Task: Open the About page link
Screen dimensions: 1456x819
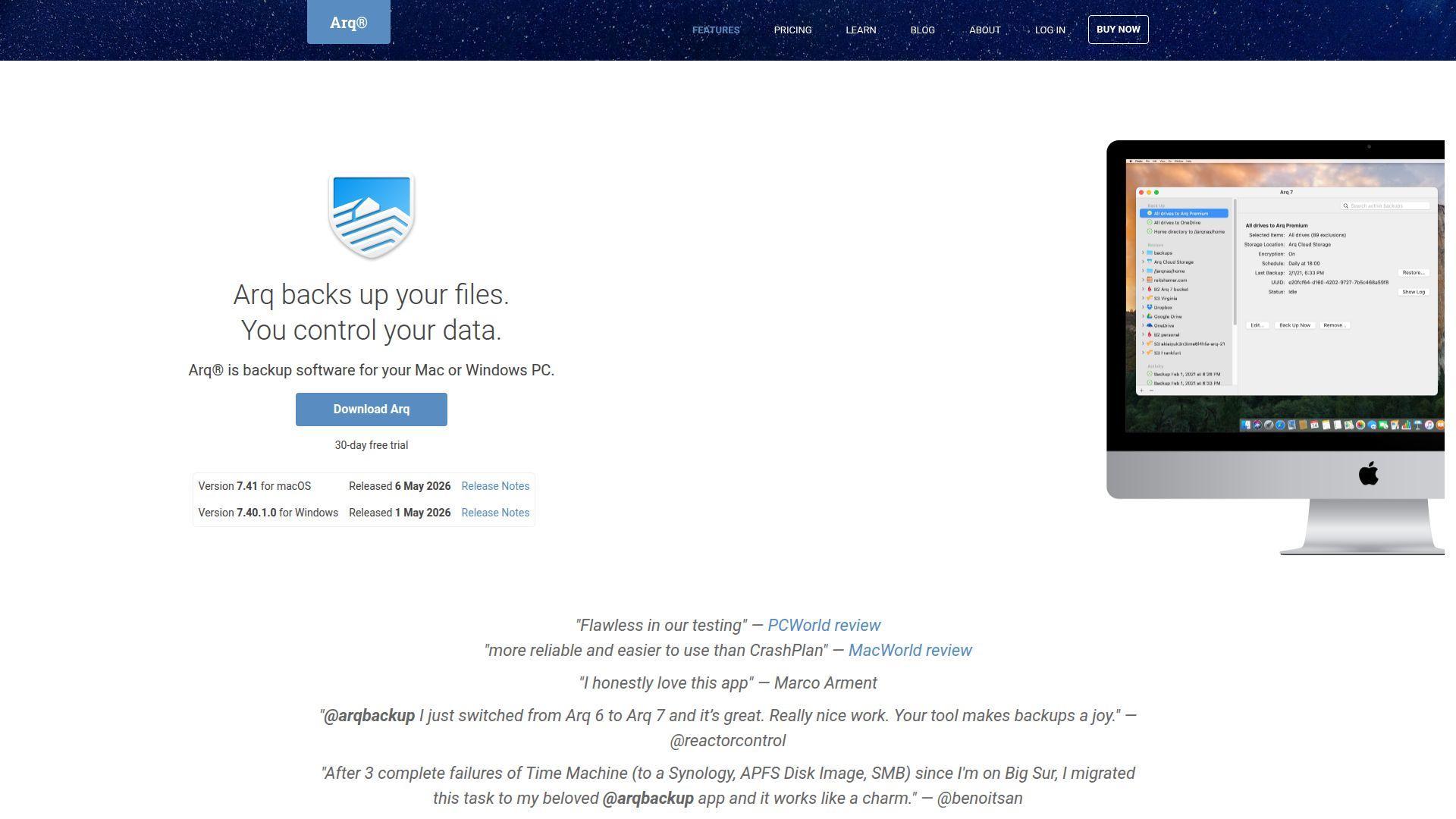Action: 984,30
